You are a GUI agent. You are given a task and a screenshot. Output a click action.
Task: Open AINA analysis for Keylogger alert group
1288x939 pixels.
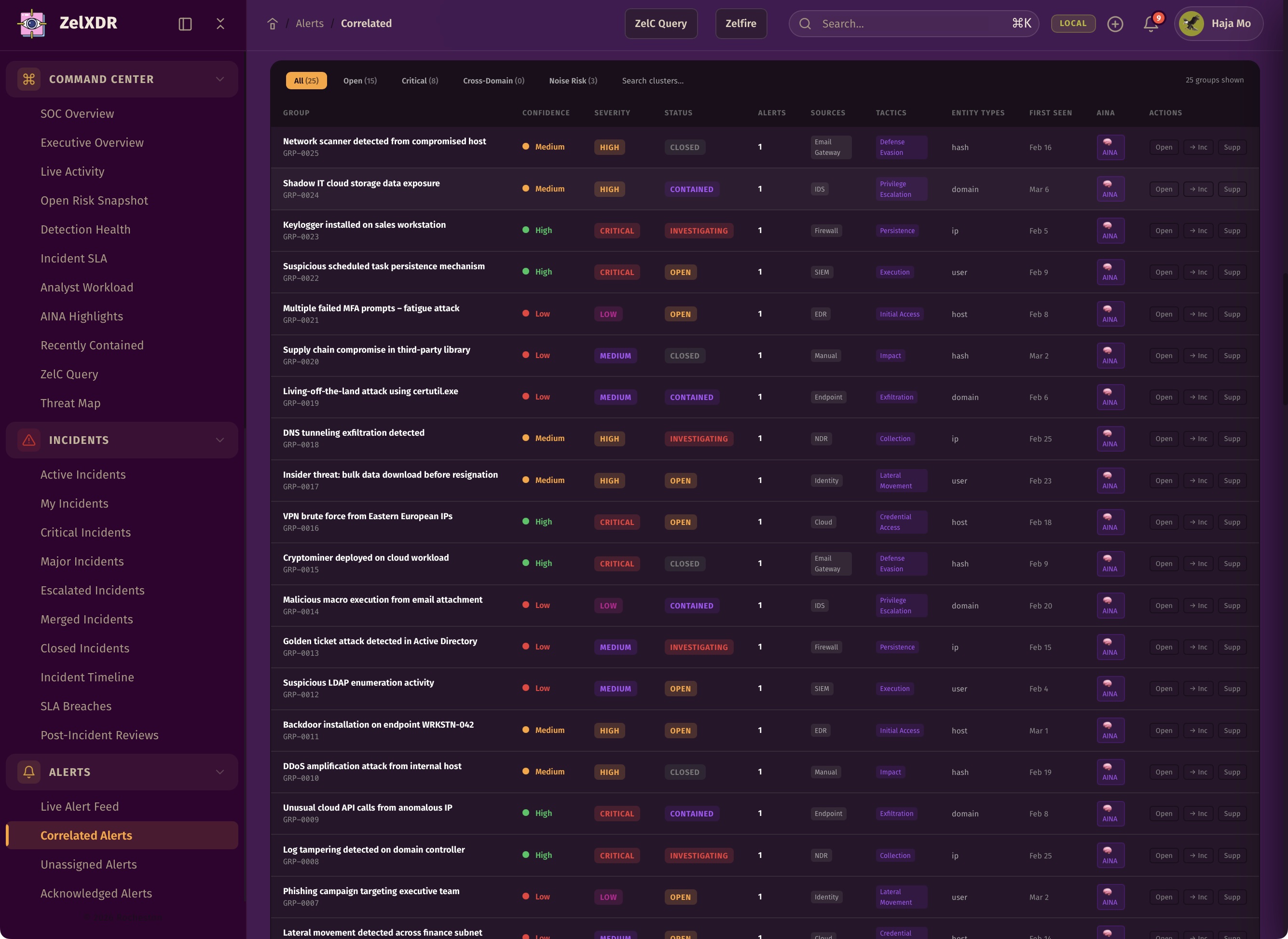[1110, 231]
